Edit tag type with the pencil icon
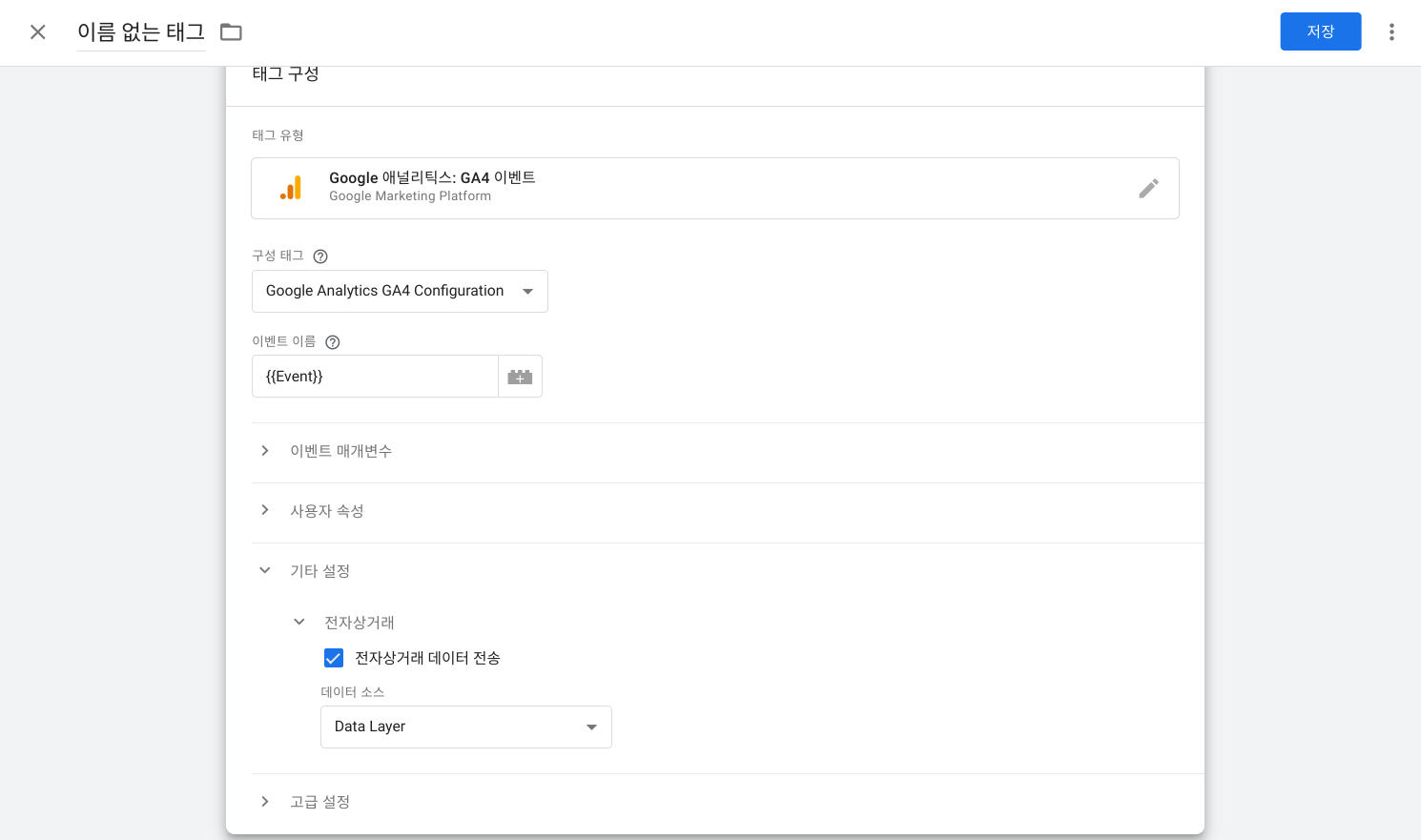 [x=1148, y=189]
